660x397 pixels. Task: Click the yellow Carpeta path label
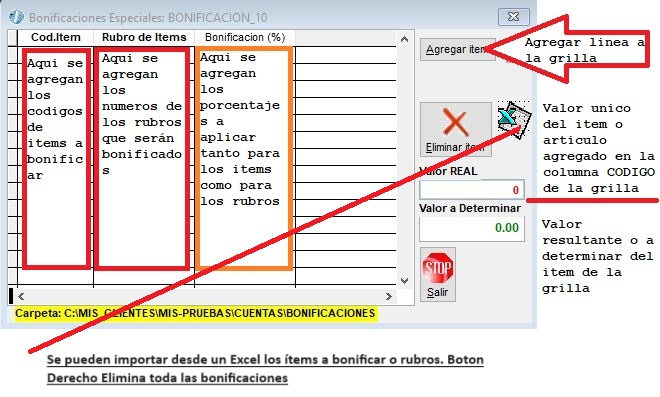tap(195, 313)
